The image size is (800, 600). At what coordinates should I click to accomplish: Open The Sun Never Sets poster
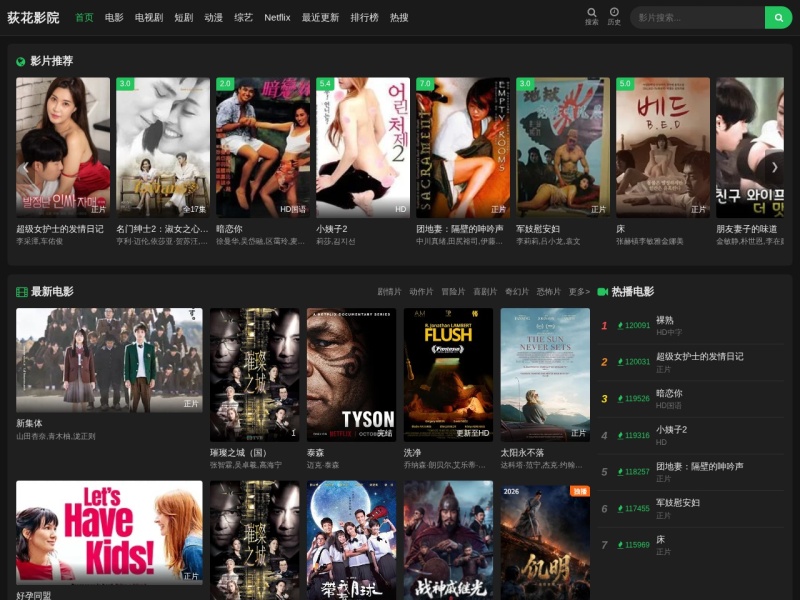(545, 374)
